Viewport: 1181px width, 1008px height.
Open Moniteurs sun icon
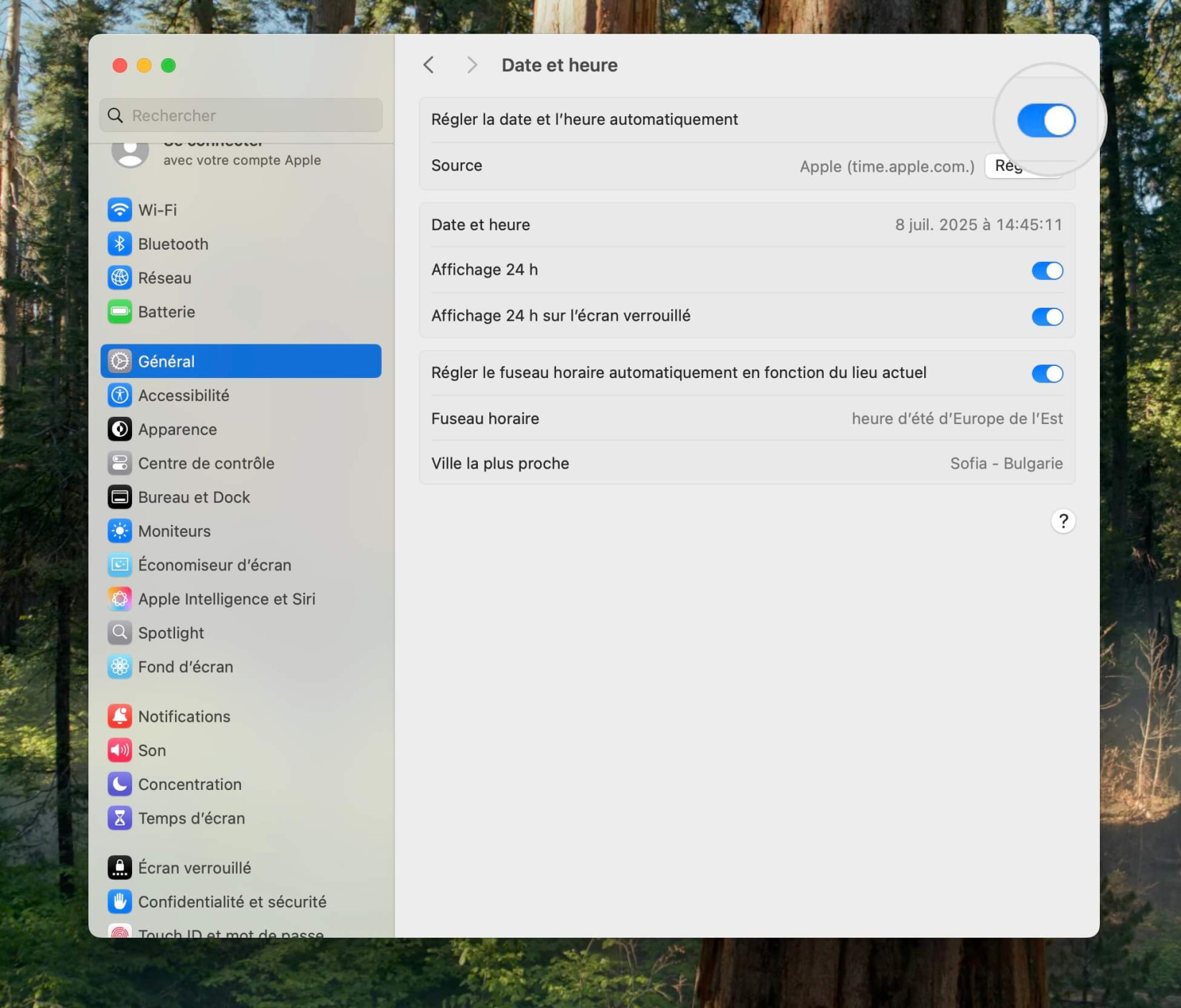coord(120,531)
